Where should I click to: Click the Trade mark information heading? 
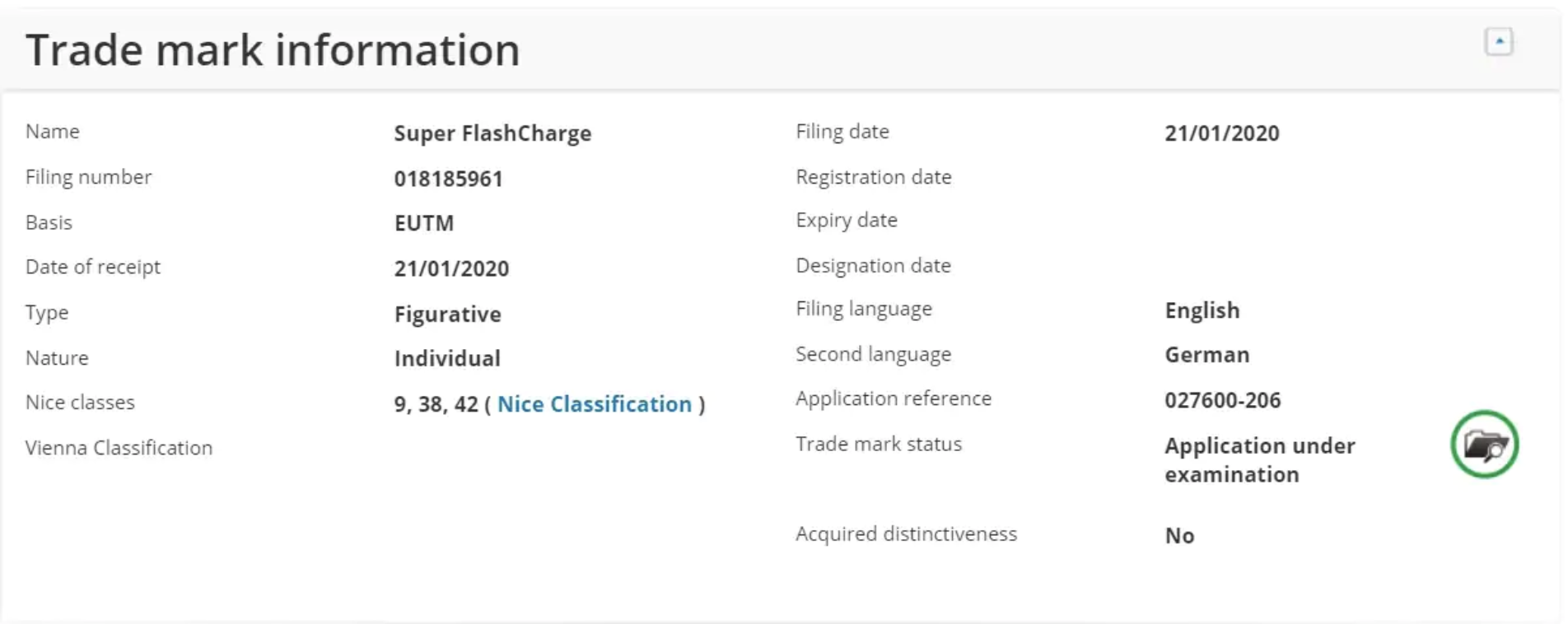click(273, 50)
